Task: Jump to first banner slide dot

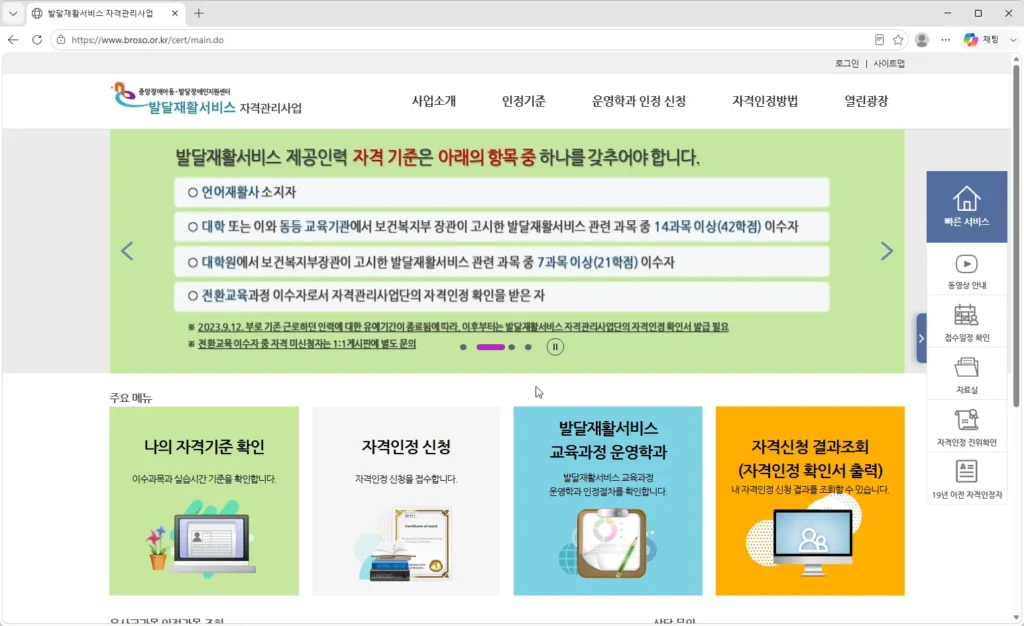Action: pos(463,347)
